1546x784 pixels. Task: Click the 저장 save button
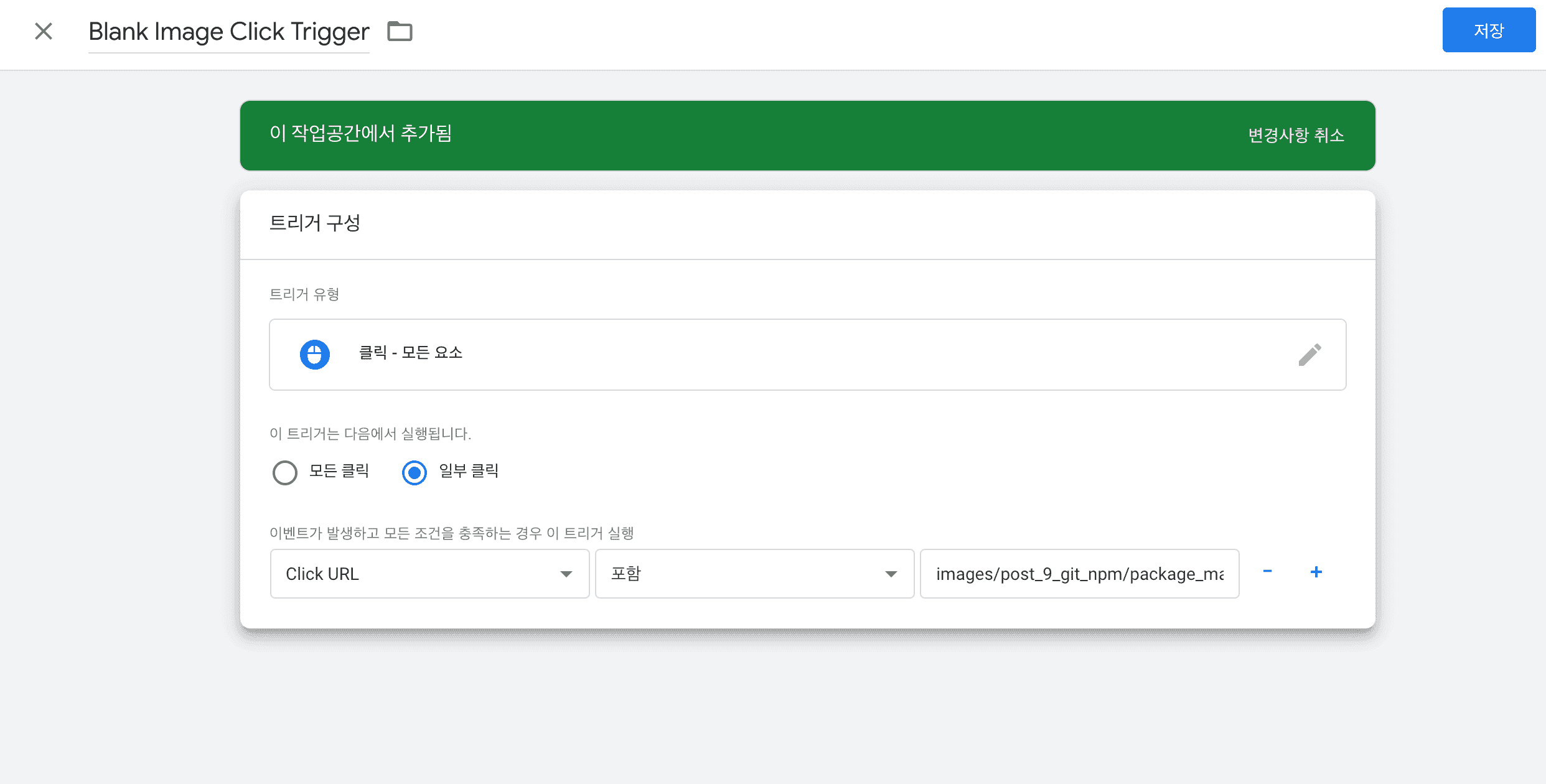pyautogui.click(x=1489, y=30)
